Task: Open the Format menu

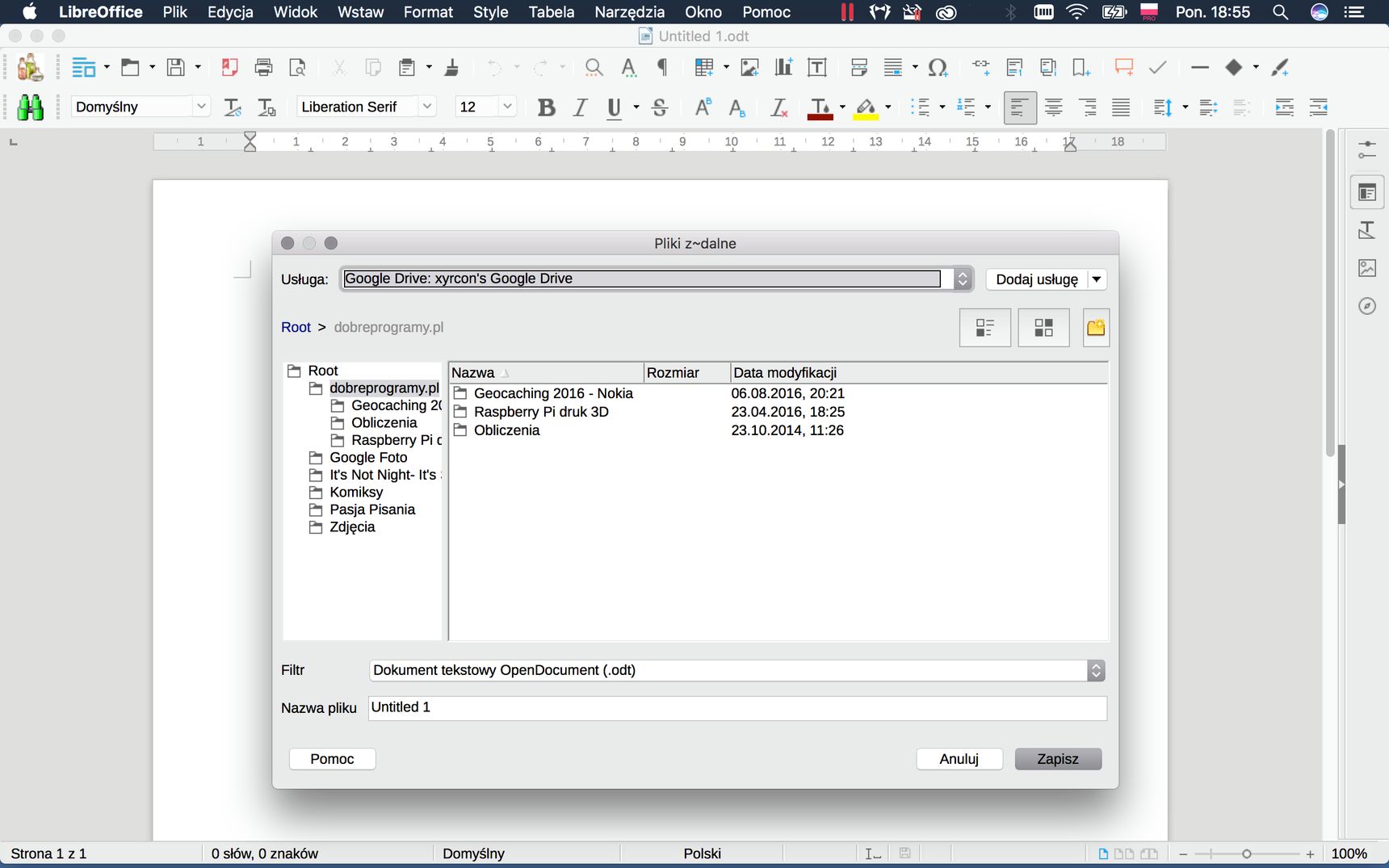Action: (428, 12)
